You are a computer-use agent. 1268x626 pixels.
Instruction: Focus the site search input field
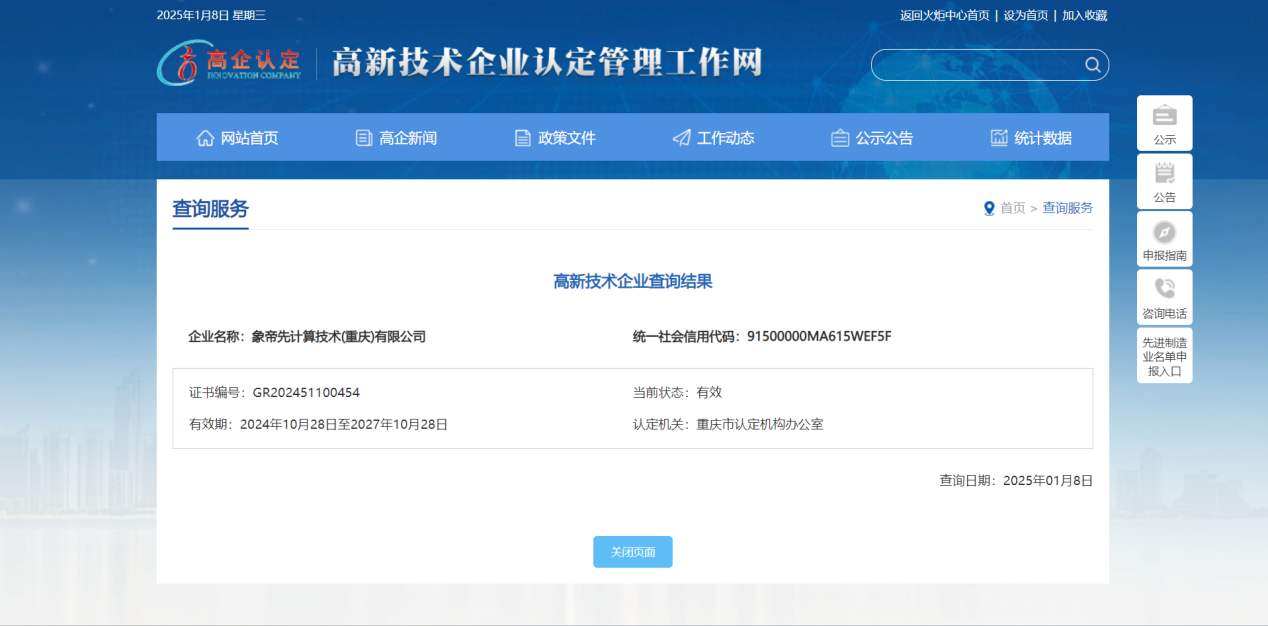[978, 65]
